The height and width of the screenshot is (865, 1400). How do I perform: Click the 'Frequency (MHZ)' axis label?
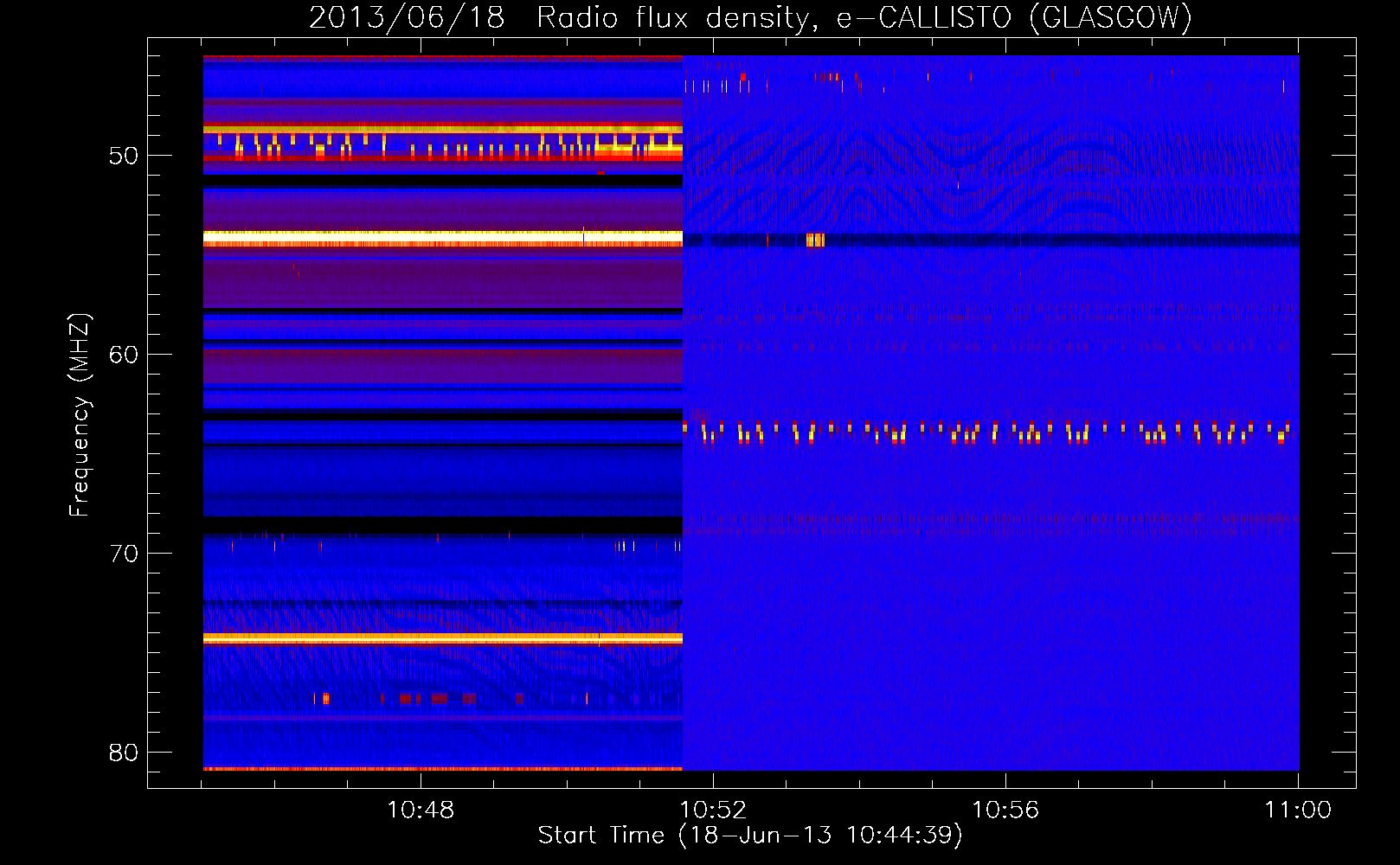tap(80, 414)
